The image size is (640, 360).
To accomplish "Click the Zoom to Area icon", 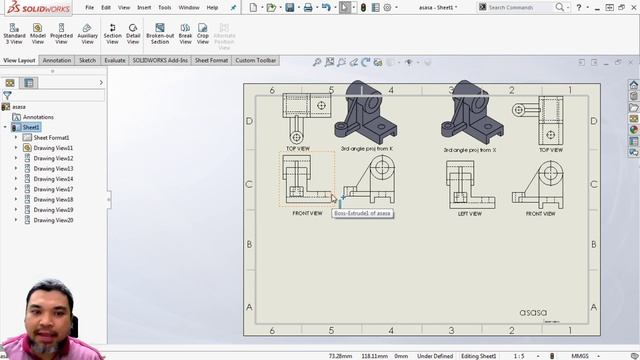I will tap(329, 62).
